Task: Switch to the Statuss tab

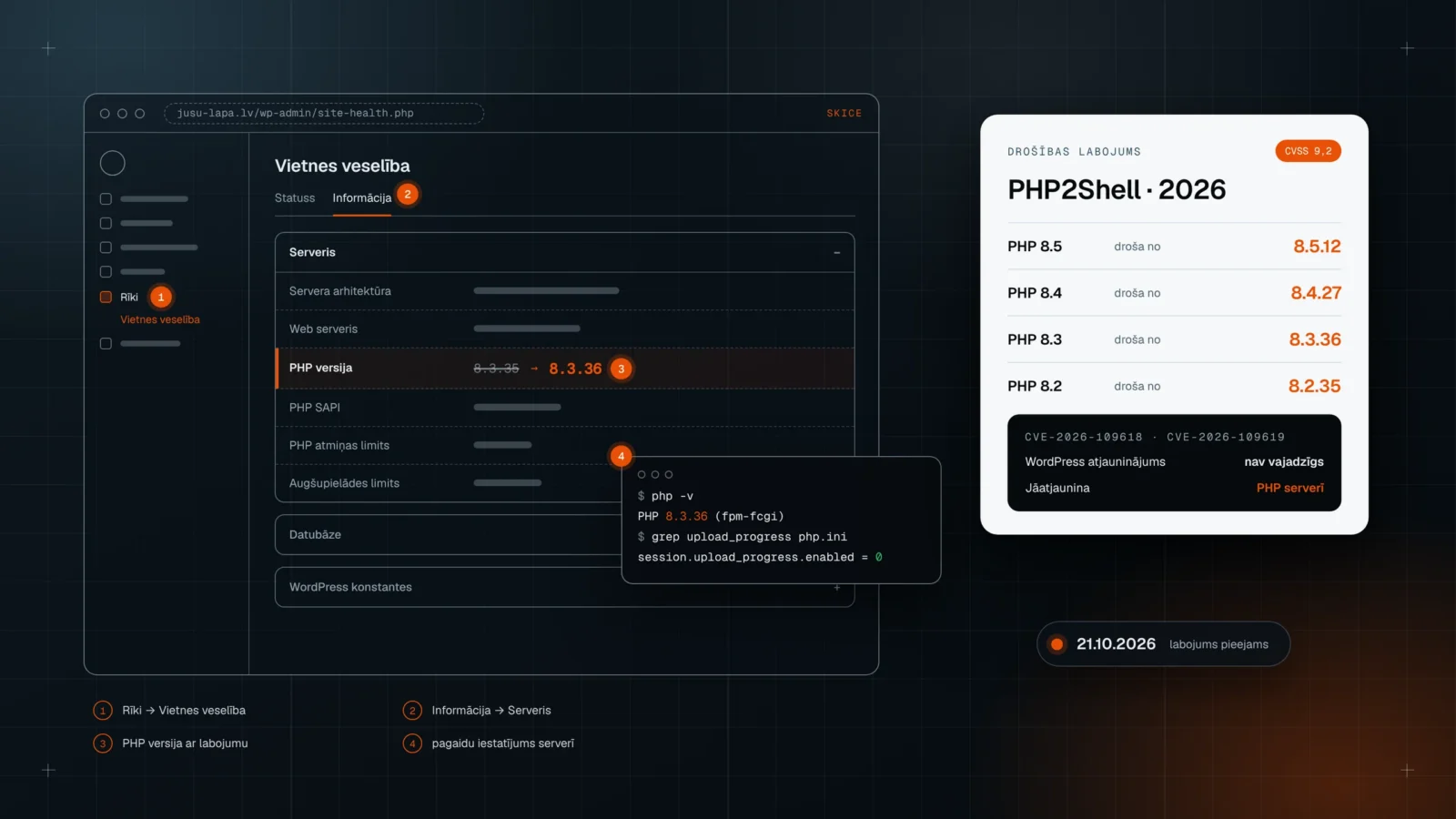Action: click(x=295, y=197)
